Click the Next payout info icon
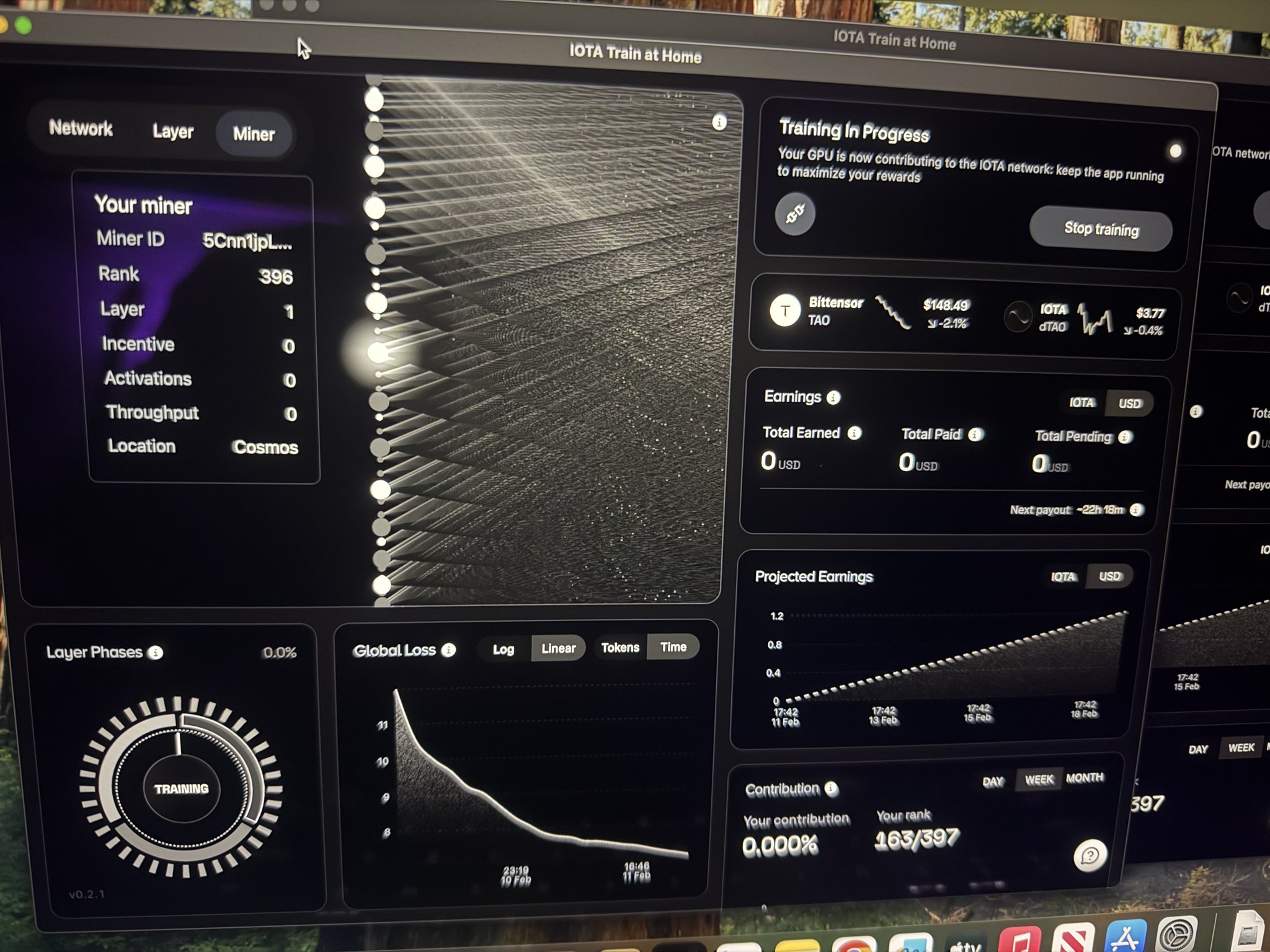Viewport: 1270px width, 952px height. (1136, 510)
